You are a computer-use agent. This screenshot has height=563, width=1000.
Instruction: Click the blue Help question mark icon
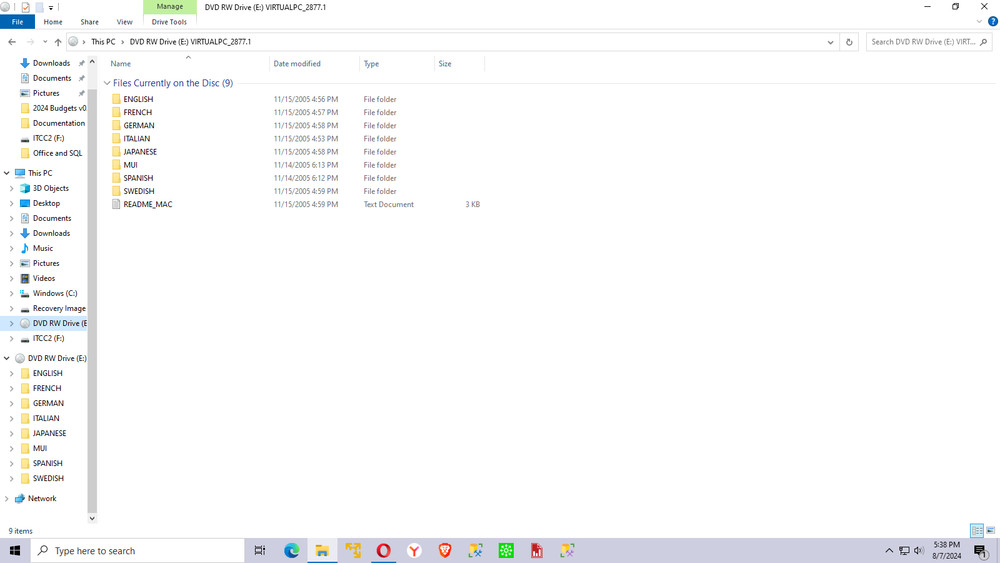pyautogui.click(x=993, y=21)
